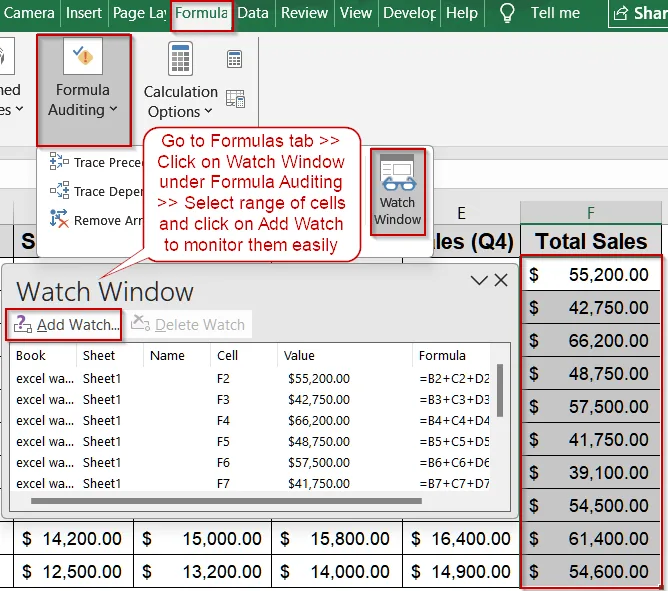668x591 pixels.
Task: Click the Watch Window vertical scrollbar
Action: [500, 390]
